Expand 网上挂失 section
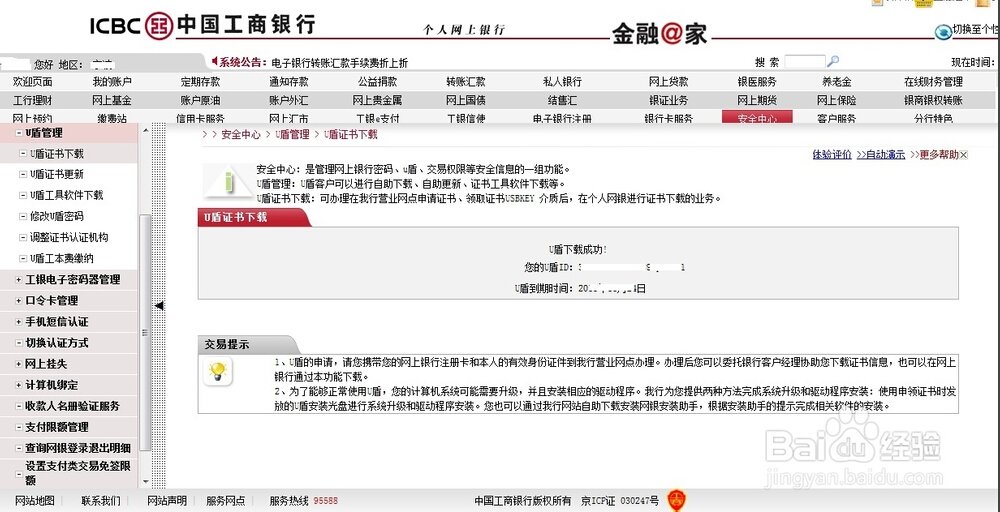1000x512 pixels. pos(18,364)
